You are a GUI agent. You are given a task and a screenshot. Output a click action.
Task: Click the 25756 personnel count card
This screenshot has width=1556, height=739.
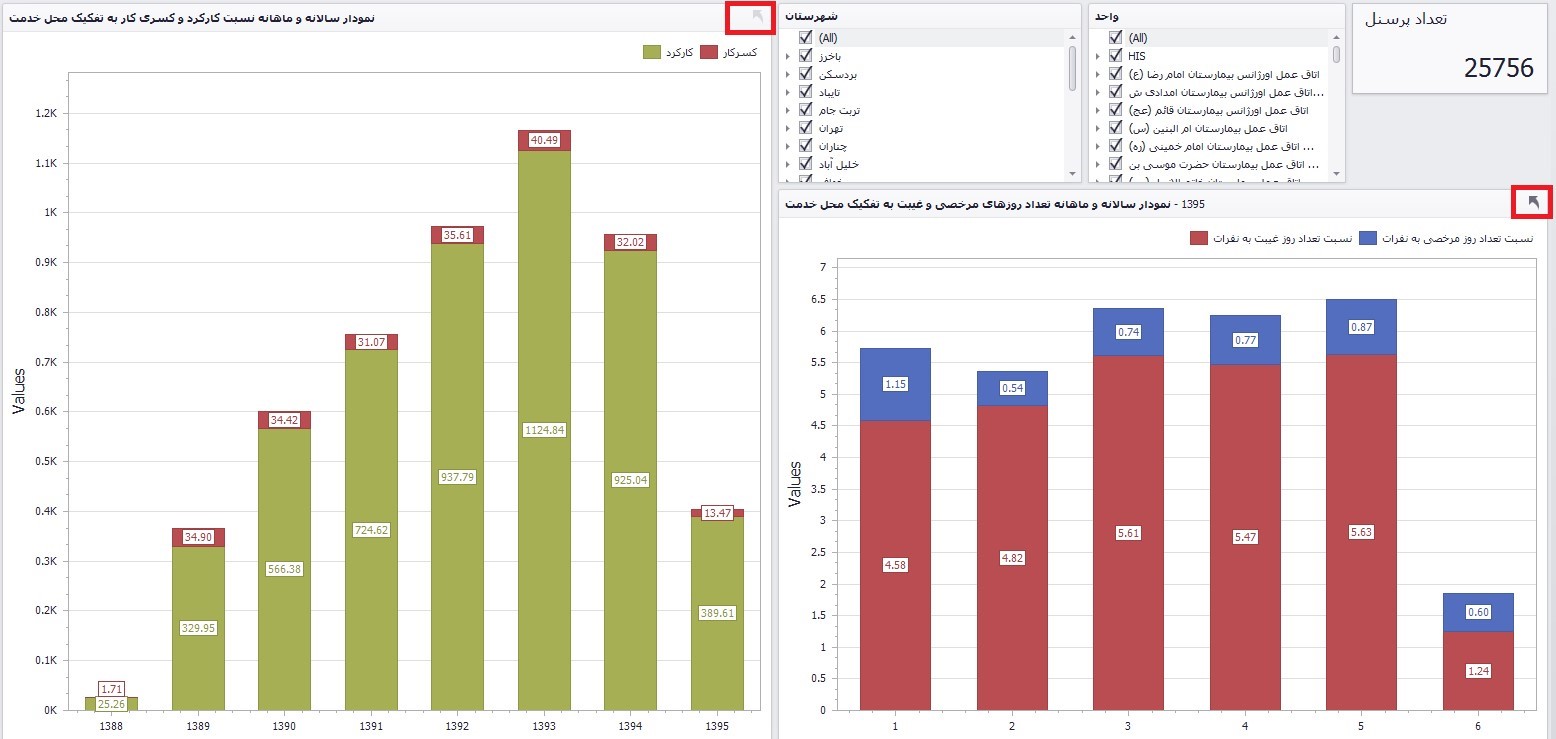pos(1452,49)
